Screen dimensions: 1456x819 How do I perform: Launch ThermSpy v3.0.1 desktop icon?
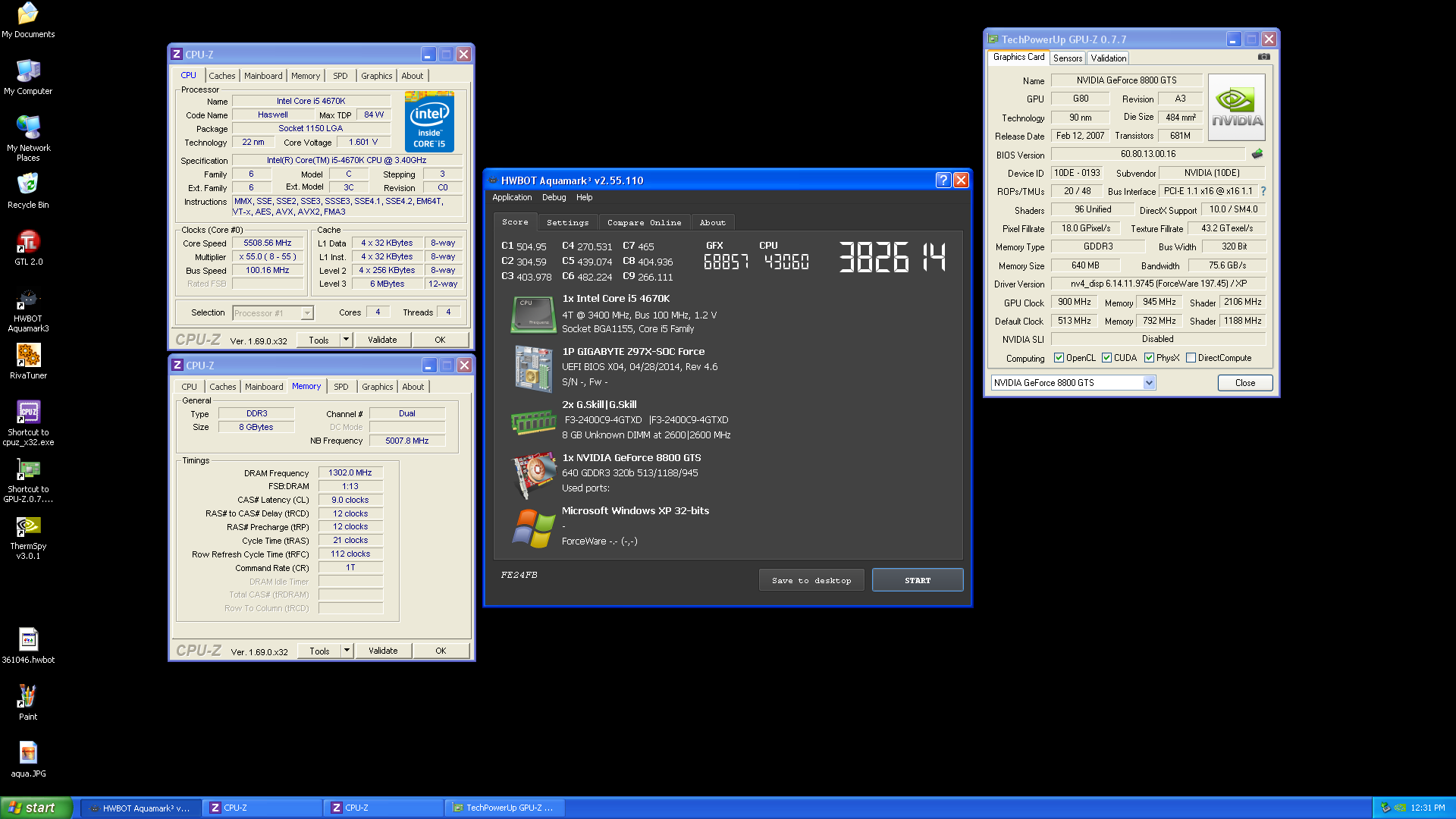click(x=28, y=537)
